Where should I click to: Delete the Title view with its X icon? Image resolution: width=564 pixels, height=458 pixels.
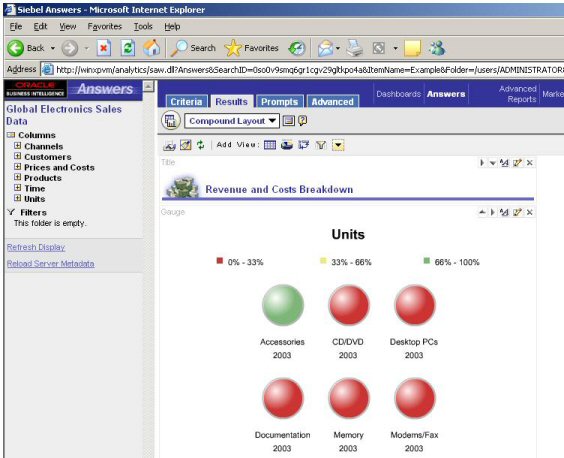tap(529, 163)
